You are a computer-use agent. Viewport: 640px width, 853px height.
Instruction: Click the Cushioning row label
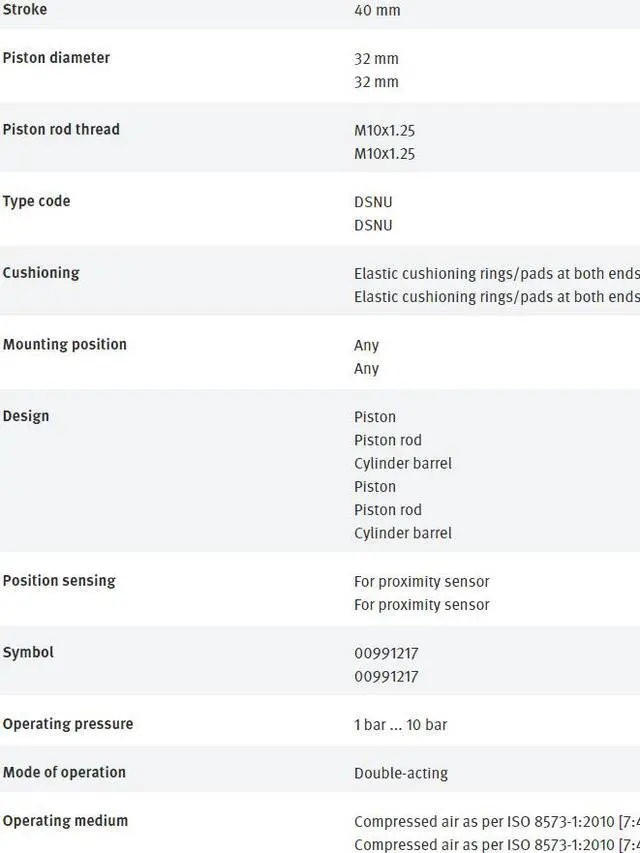tap(41, 273)
